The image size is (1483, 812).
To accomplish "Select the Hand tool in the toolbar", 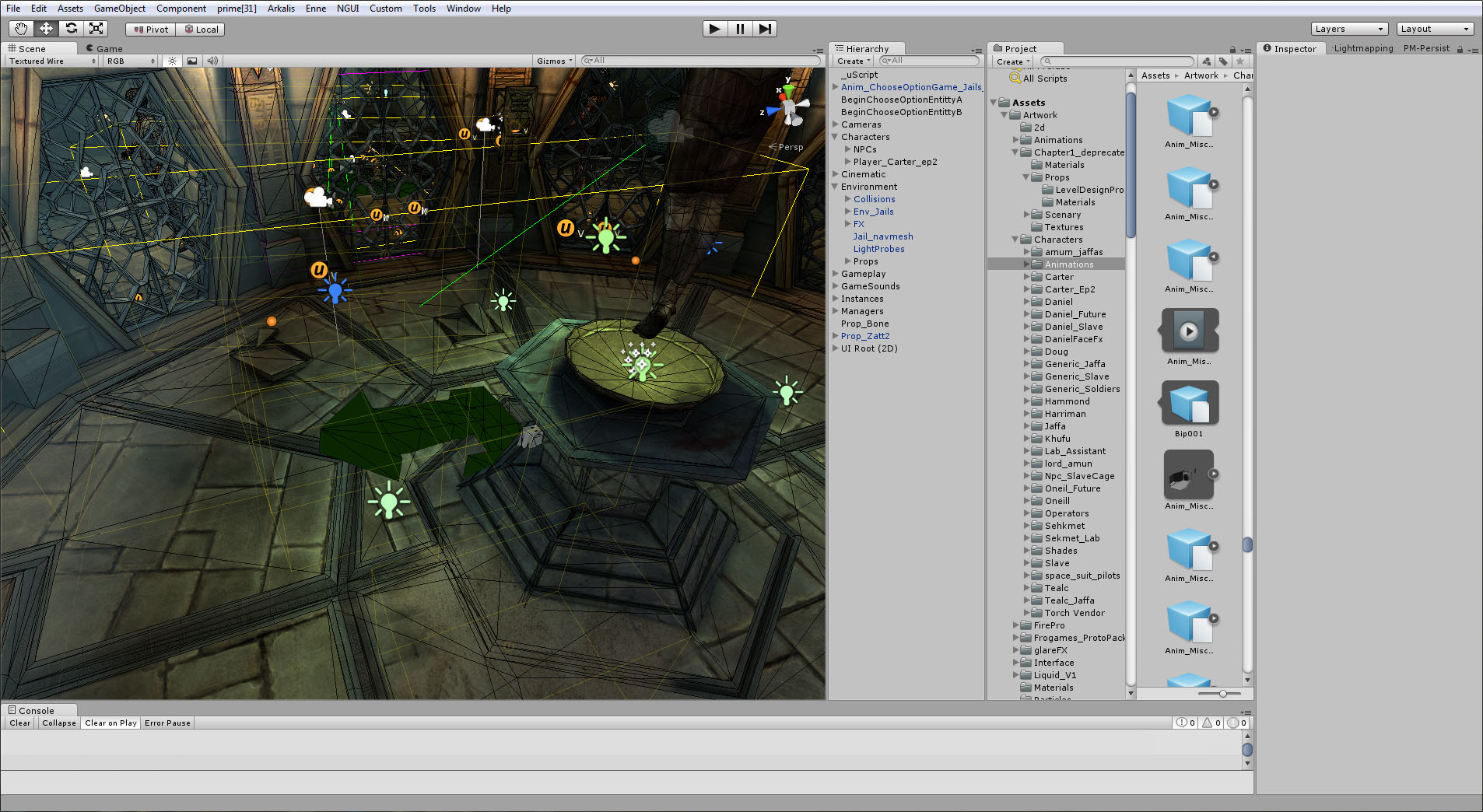I will [x=21, y=29].
